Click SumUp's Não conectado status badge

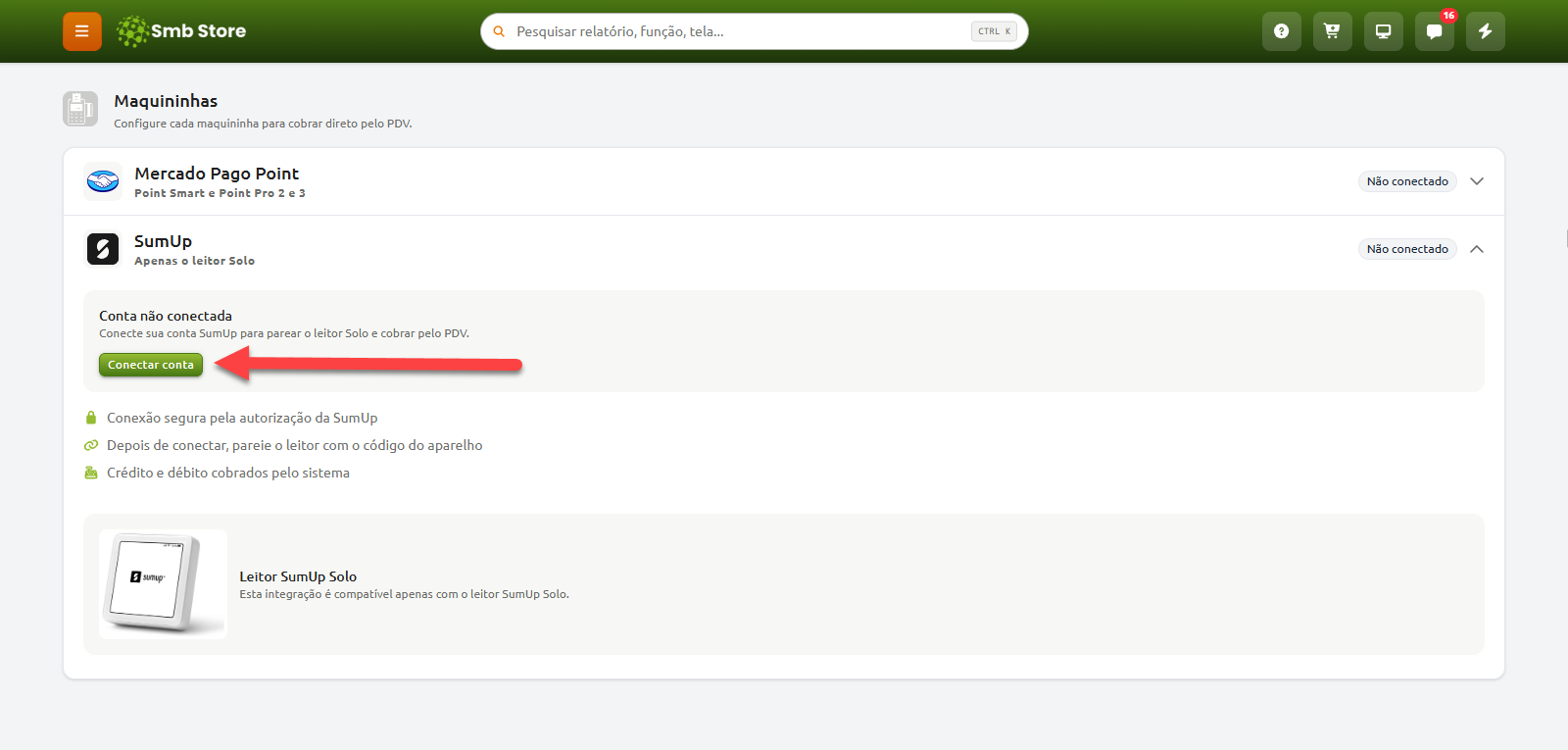click(1407, 249)
